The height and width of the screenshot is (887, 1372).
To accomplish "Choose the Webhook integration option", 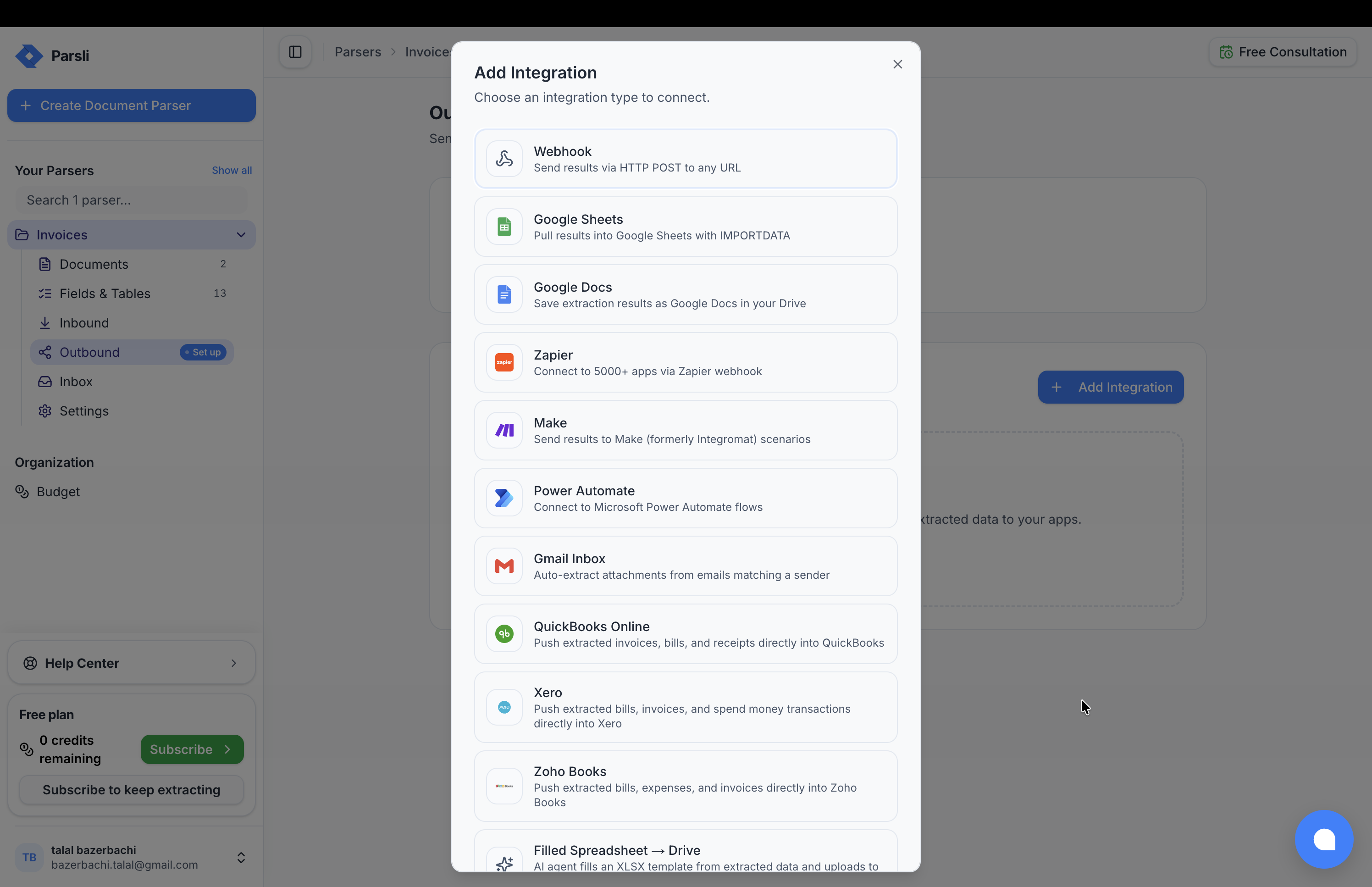I will [686, 158].
